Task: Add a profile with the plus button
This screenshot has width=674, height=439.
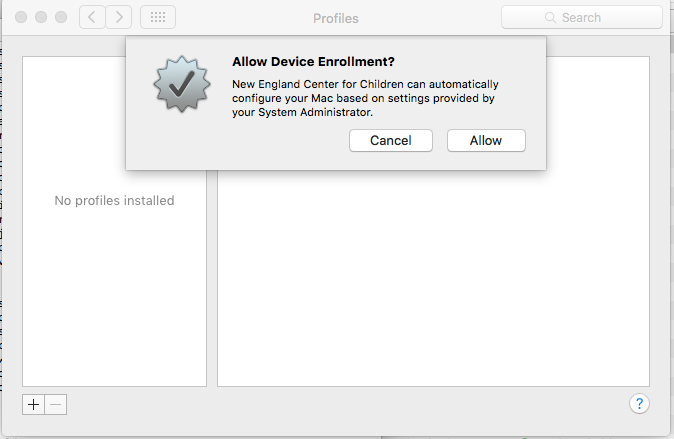Action: point(34,405)
